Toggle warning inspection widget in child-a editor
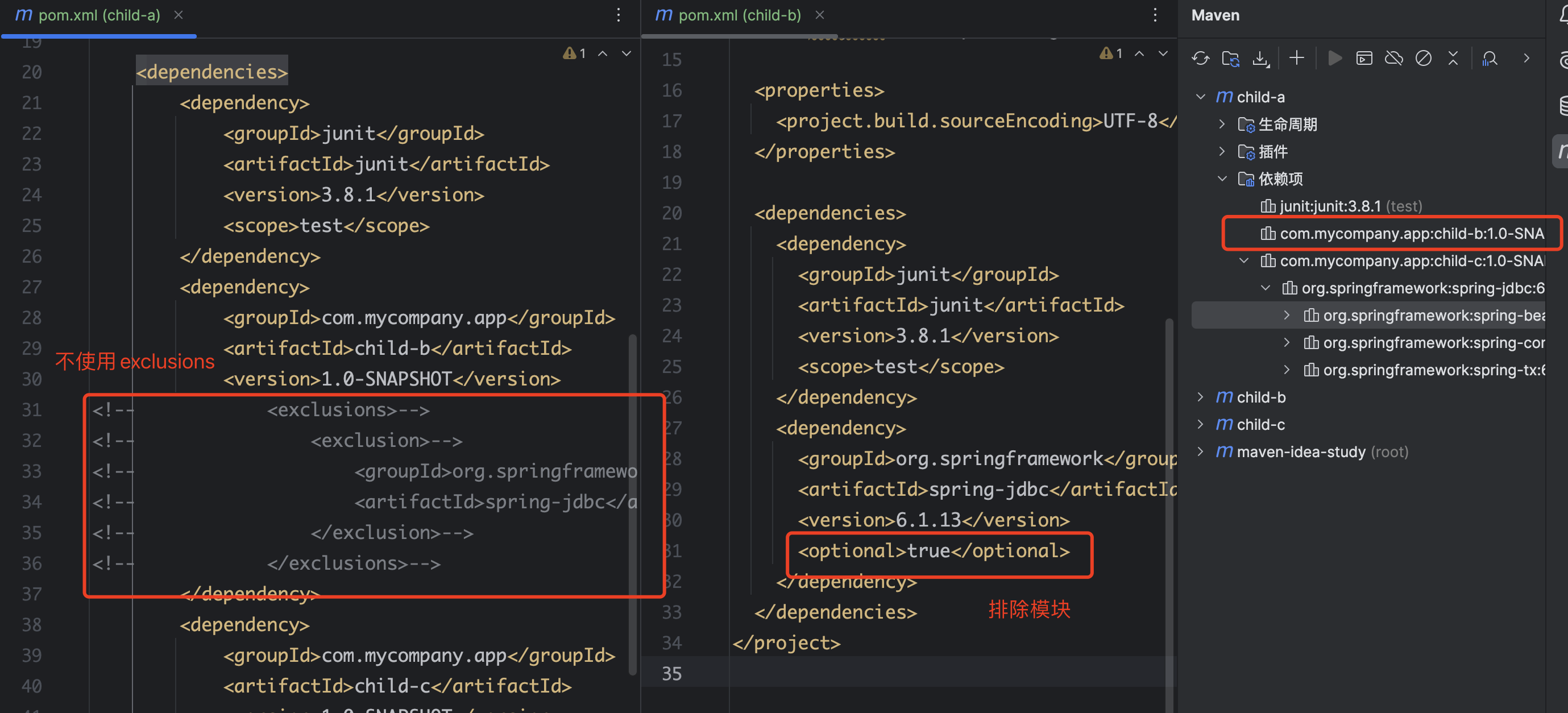 575,53
